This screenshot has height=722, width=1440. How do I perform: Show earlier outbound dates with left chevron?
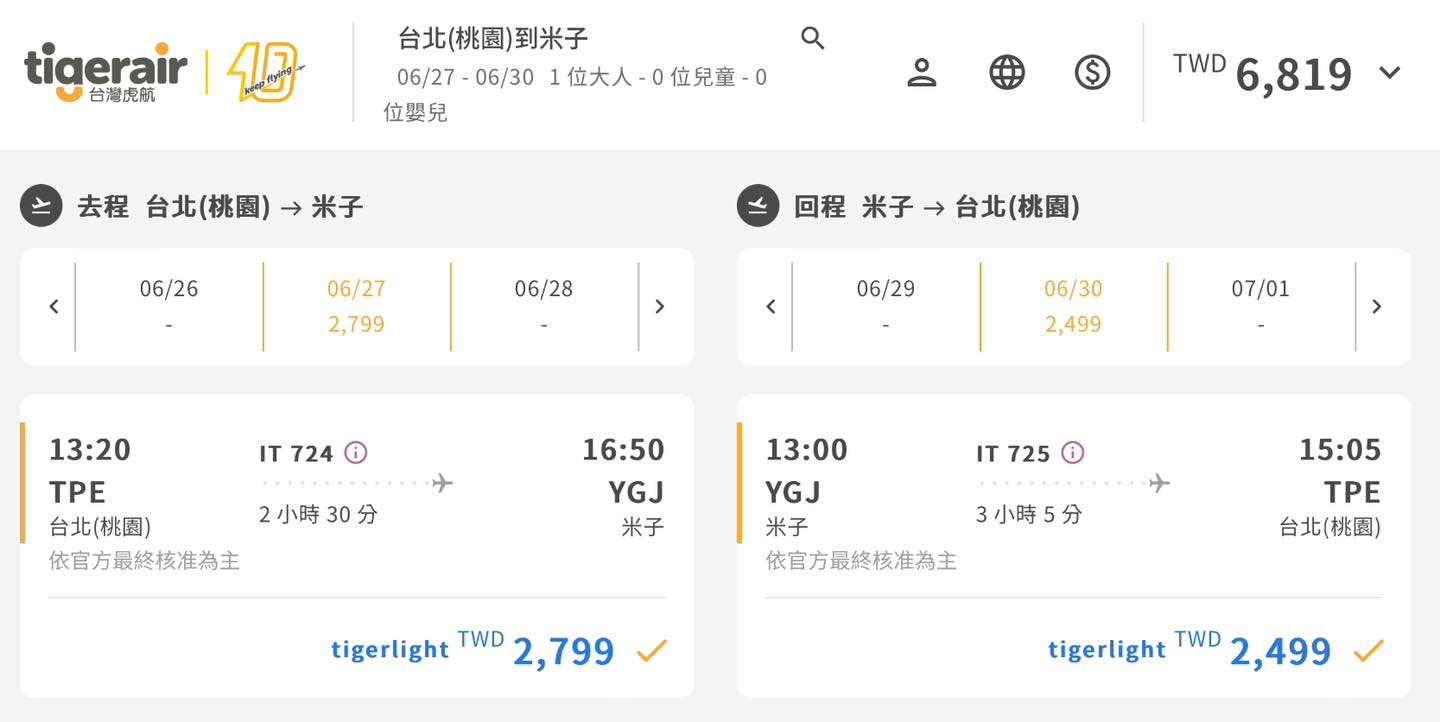[54, 307]
